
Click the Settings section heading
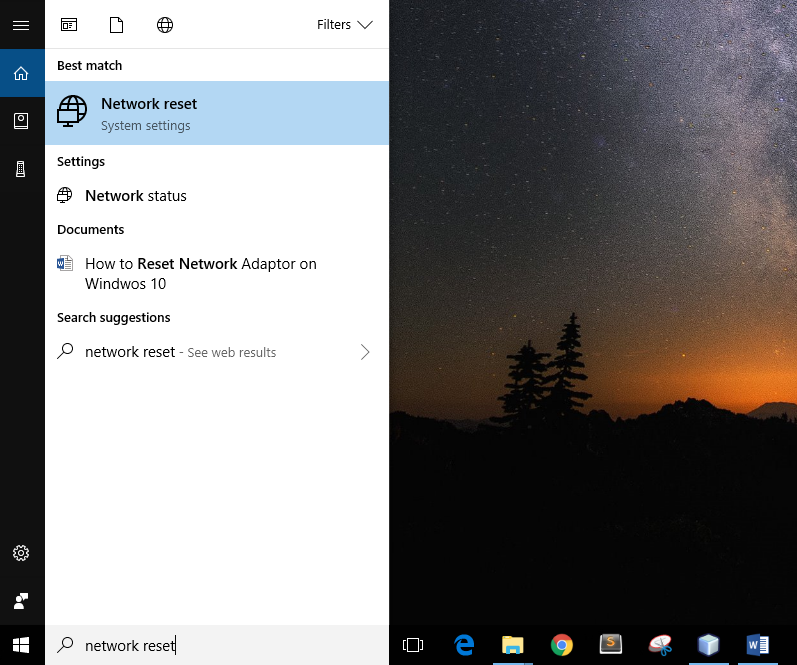tap(81, 162)
